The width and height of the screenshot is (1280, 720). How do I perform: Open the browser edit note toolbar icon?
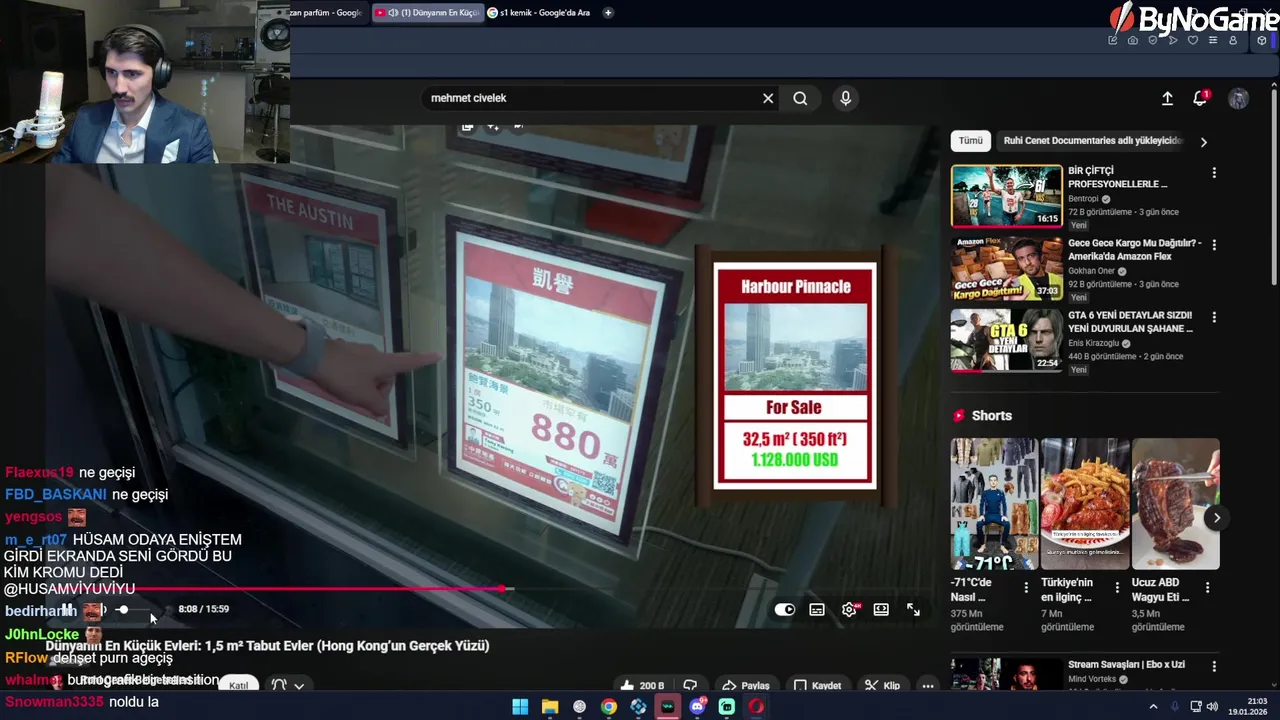pos(1113,41)
